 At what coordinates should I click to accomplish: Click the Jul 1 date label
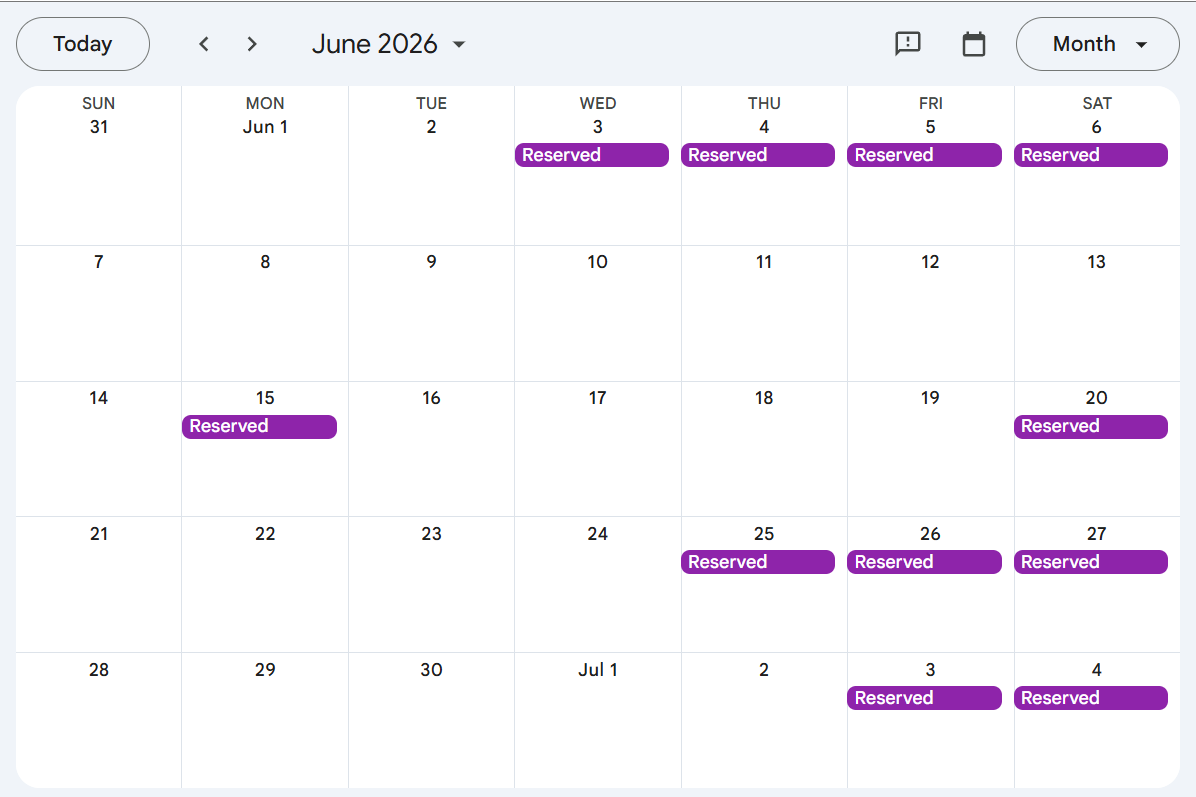click(597, 670)
